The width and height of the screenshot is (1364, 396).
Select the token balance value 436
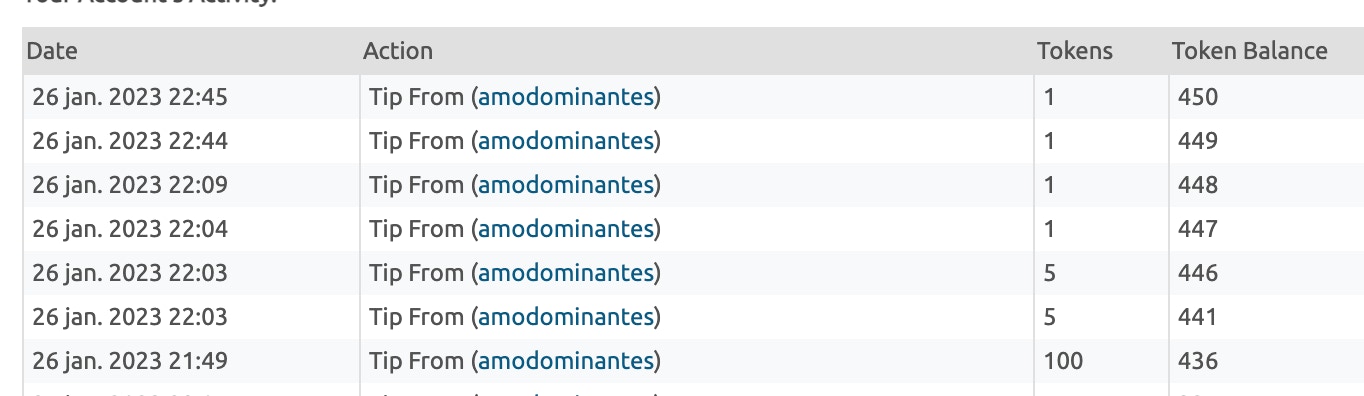pos(1198,361)
